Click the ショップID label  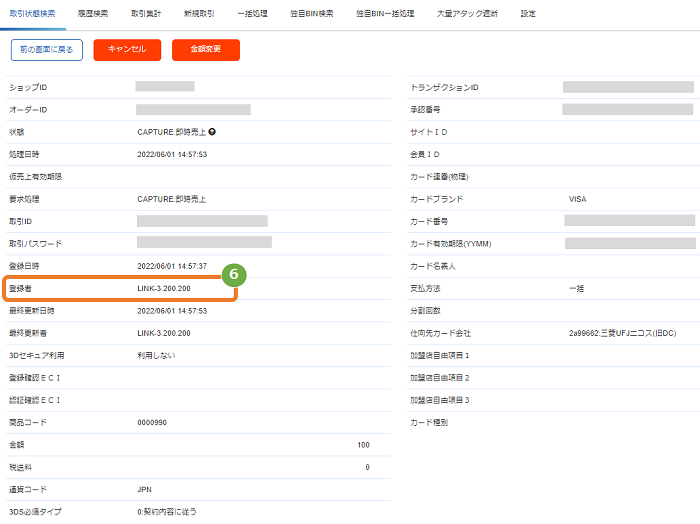28,87
